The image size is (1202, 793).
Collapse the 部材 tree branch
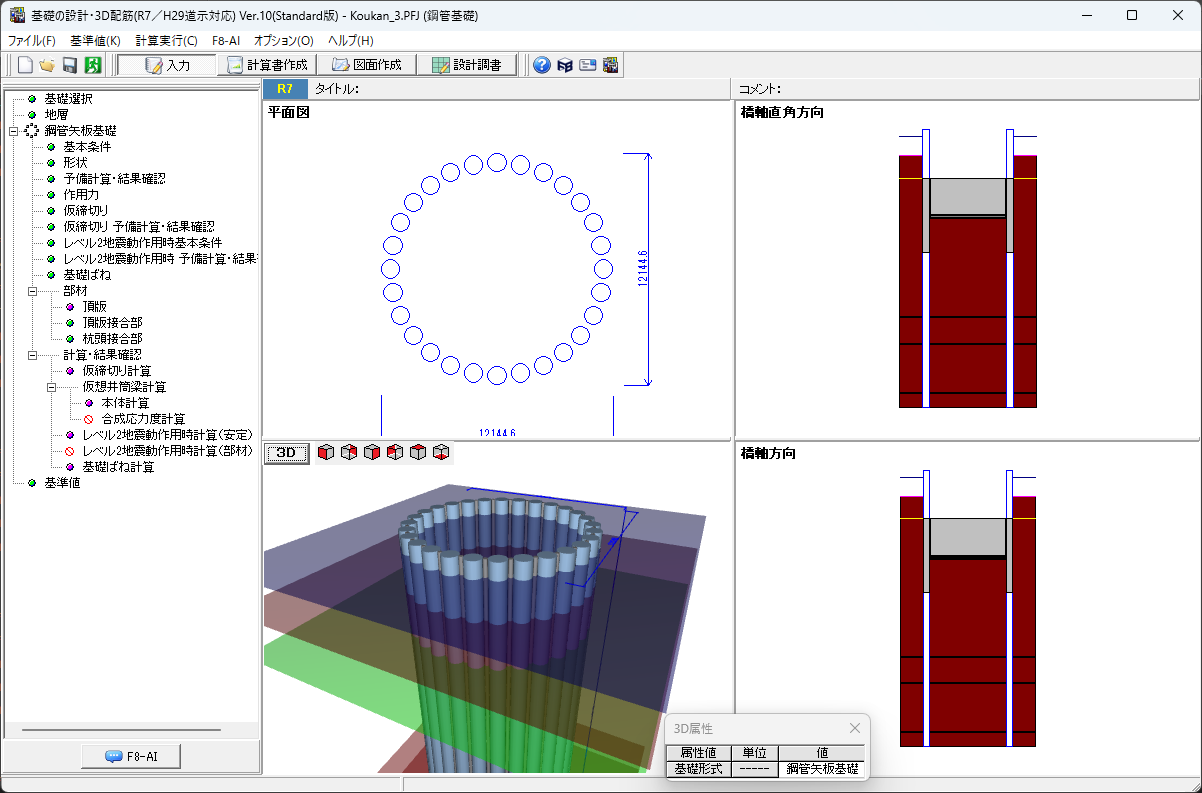[x=32, y=291]
